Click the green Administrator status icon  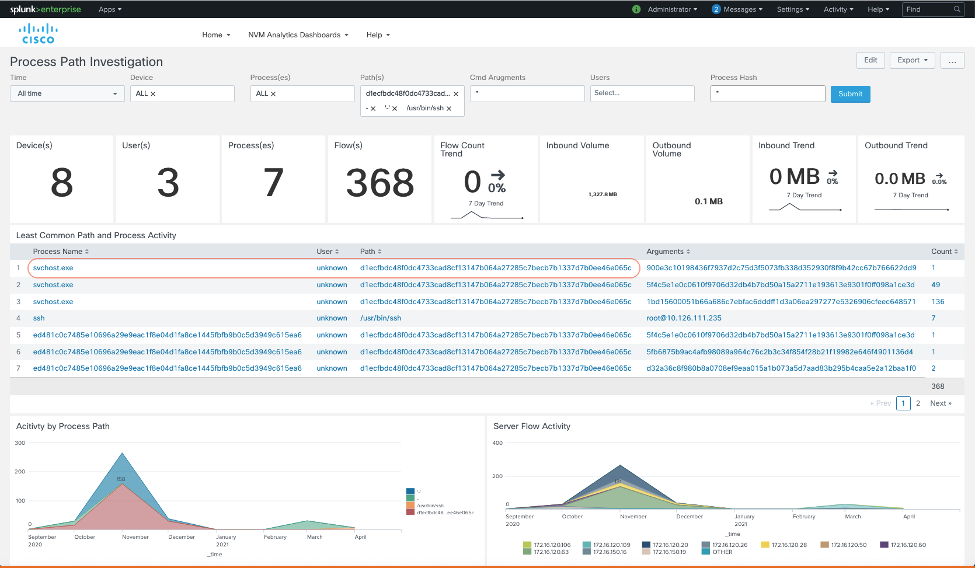[636, 9]
